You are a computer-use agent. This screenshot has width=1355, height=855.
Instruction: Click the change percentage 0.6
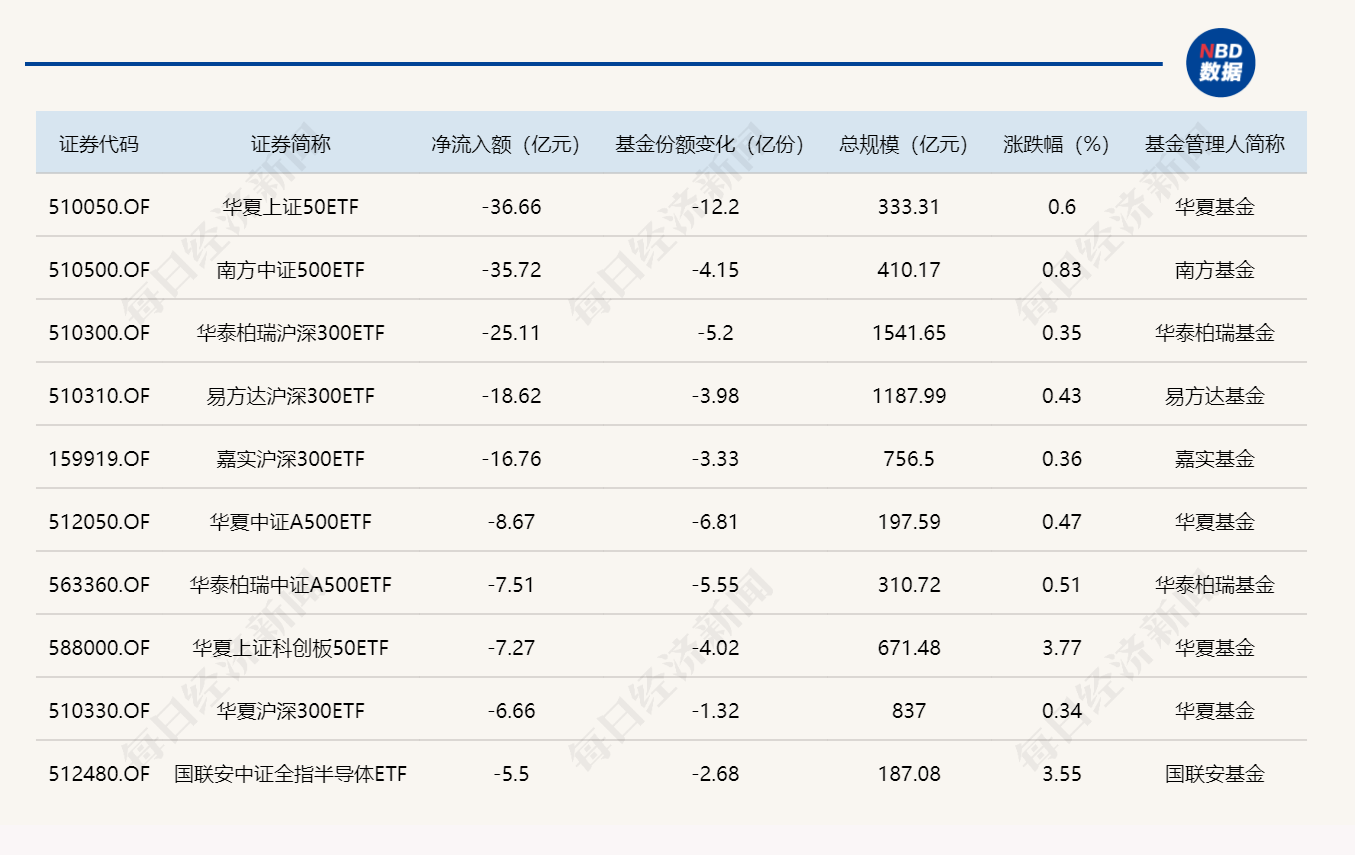[x=1061, y=207]
